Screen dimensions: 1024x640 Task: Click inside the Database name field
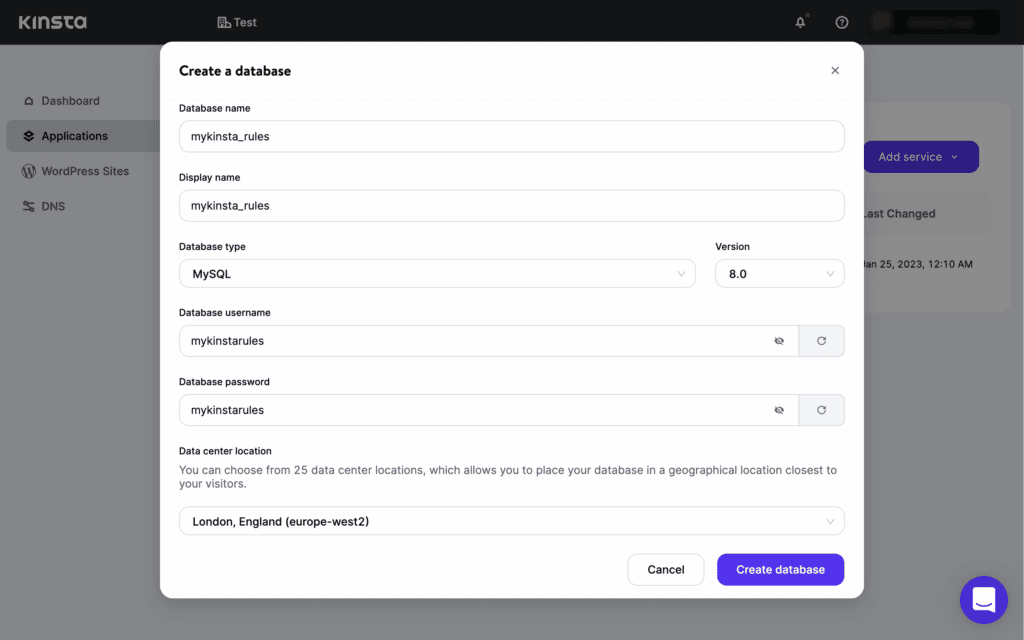click(511, 135)
